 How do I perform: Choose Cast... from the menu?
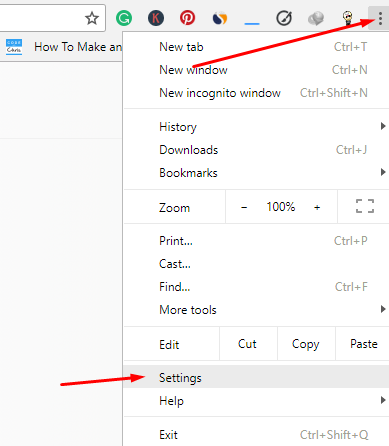(x=256, y=264)
